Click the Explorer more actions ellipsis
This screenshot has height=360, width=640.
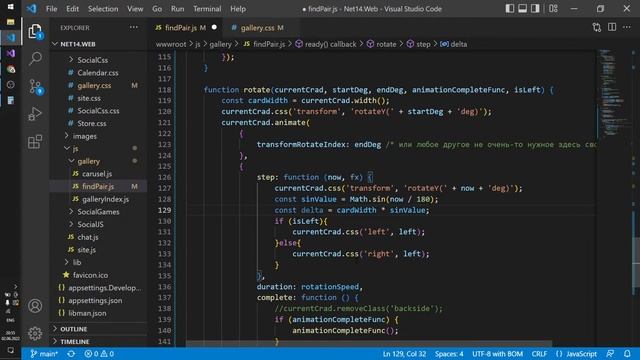(133, 27)
